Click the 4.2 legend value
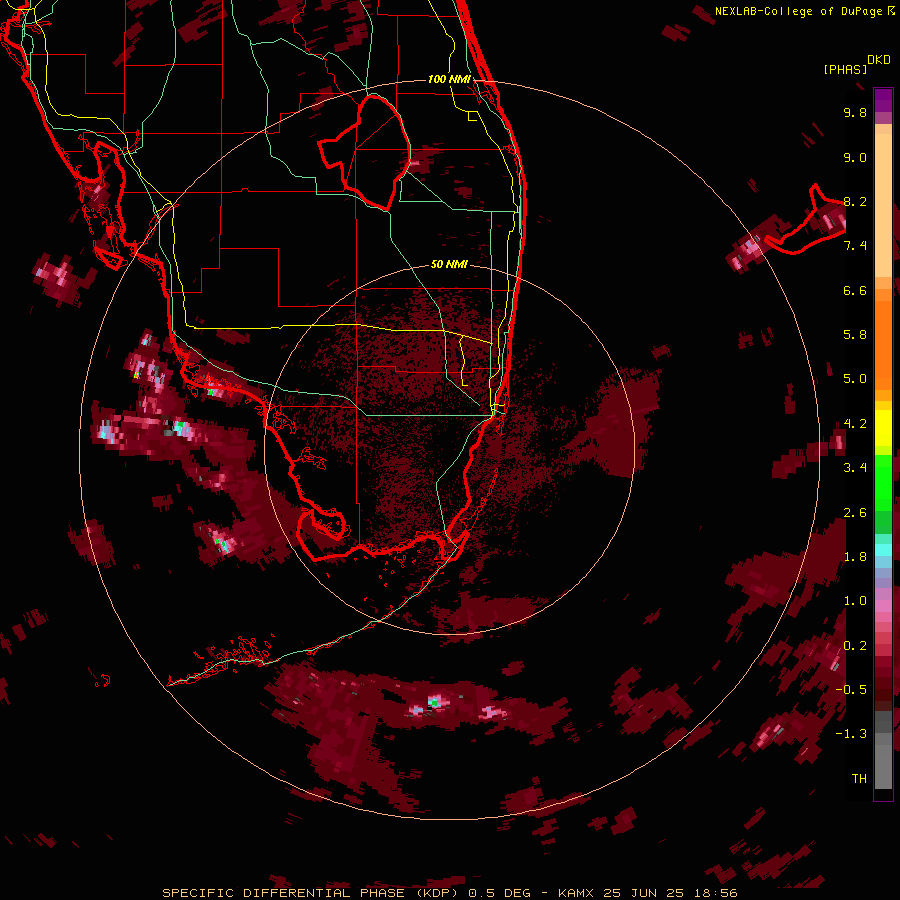Image resolution: width=900 pixels, height=900 pixels. [x=855, y=424]
